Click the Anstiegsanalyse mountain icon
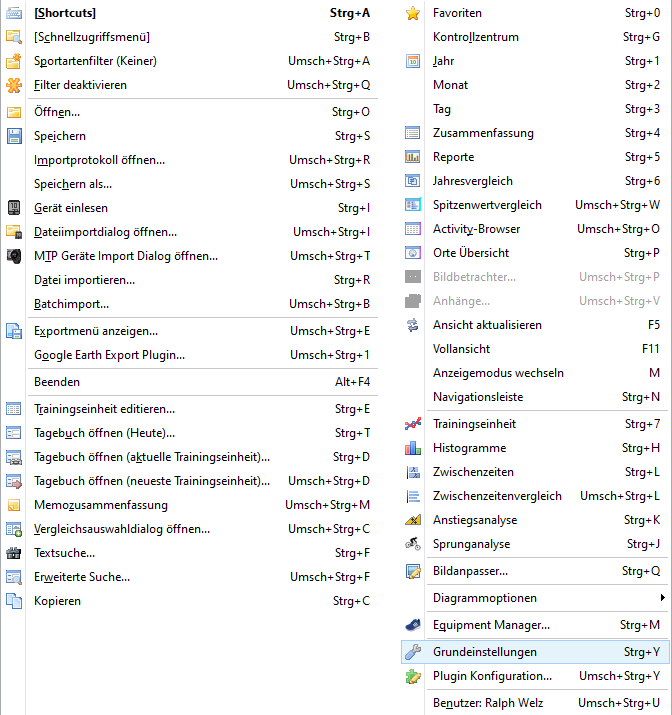This screenshot has height=715, width=672. [413, 520]
